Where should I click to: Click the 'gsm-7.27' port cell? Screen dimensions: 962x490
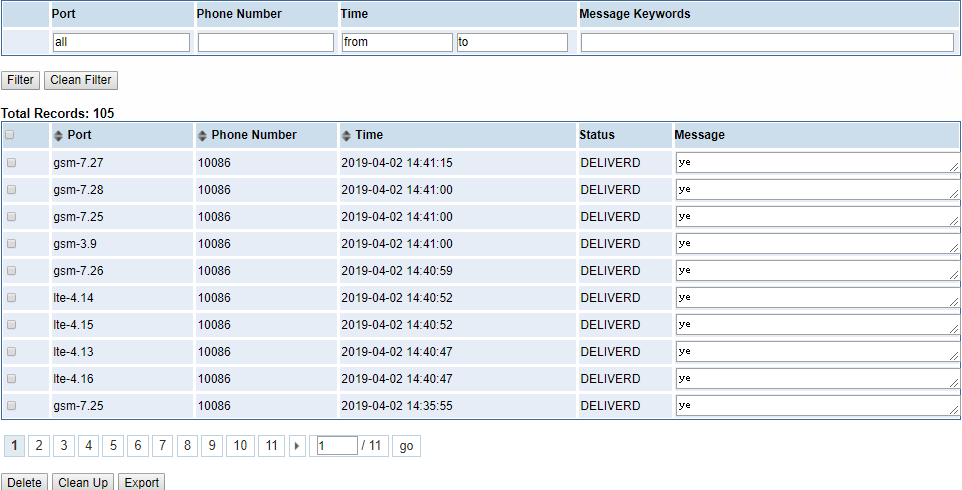[x=79, y=163]
